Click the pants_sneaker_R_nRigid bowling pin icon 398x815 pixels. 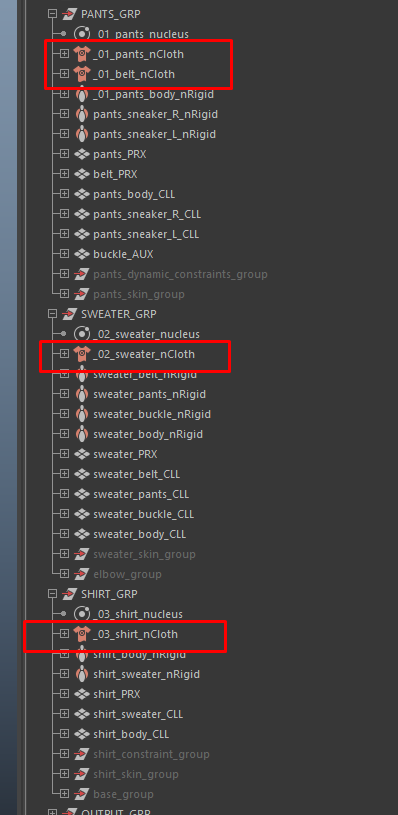82,114
